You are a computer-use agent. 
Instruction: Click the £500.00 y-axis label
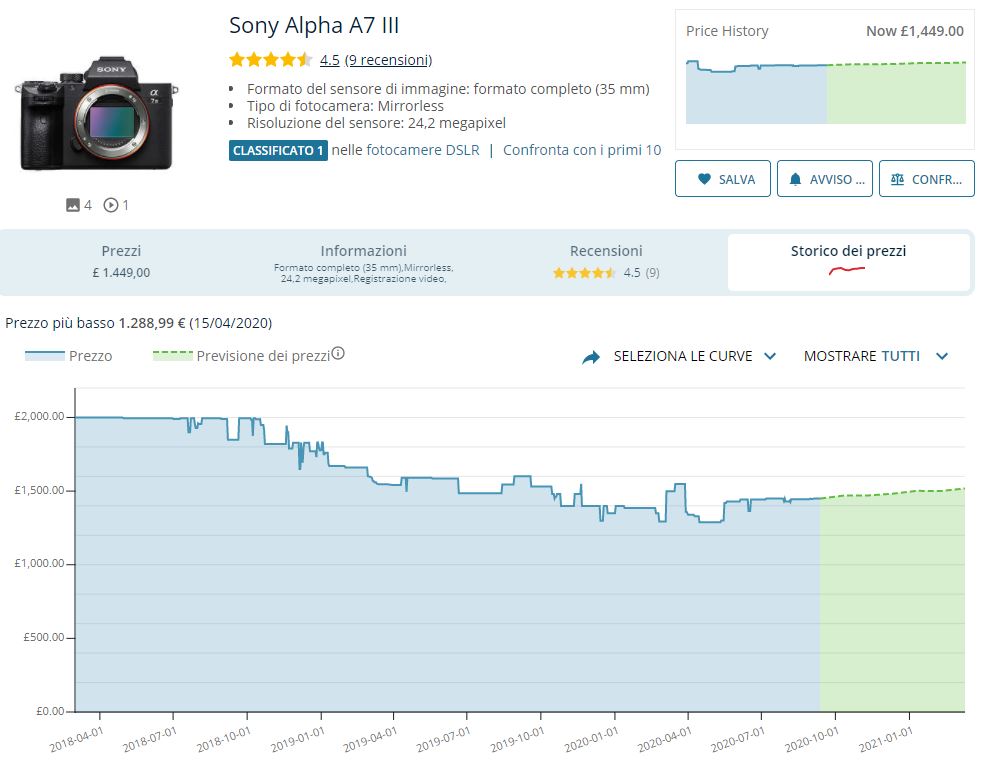[43, 637]
